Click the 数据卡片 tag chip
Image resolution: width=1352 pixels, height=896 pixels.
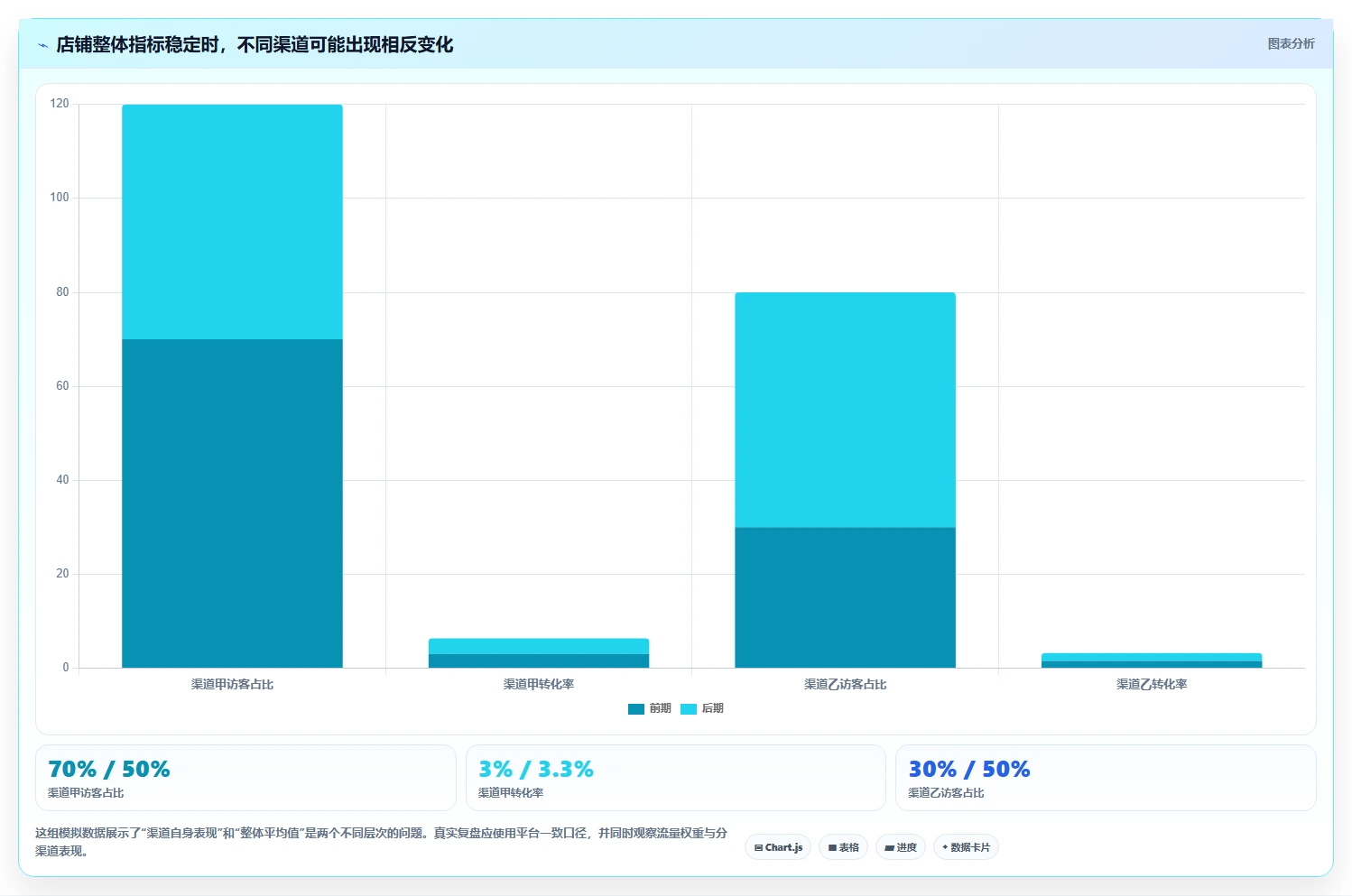966,847
